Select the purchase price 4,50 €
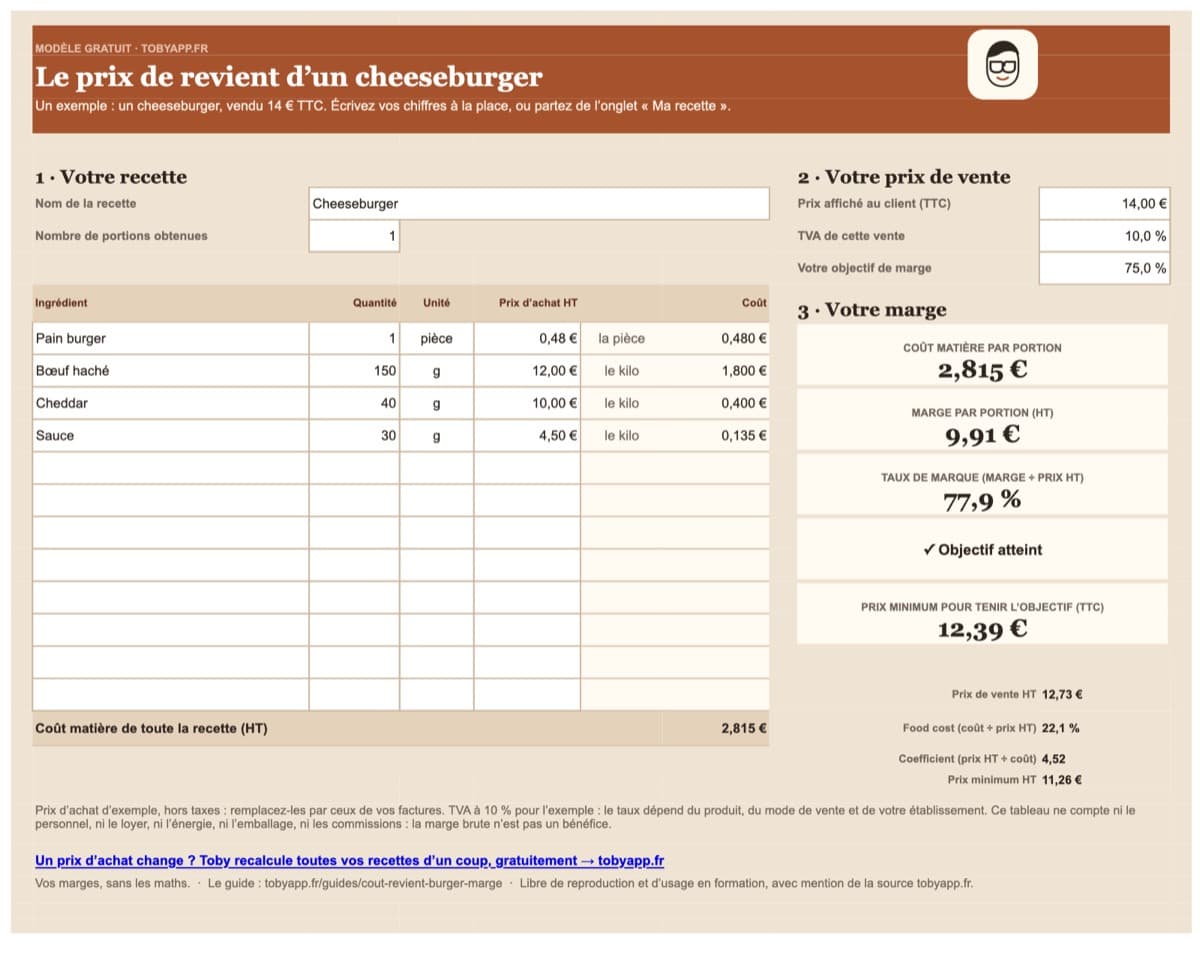1200x975 pixels. [527, 435]
